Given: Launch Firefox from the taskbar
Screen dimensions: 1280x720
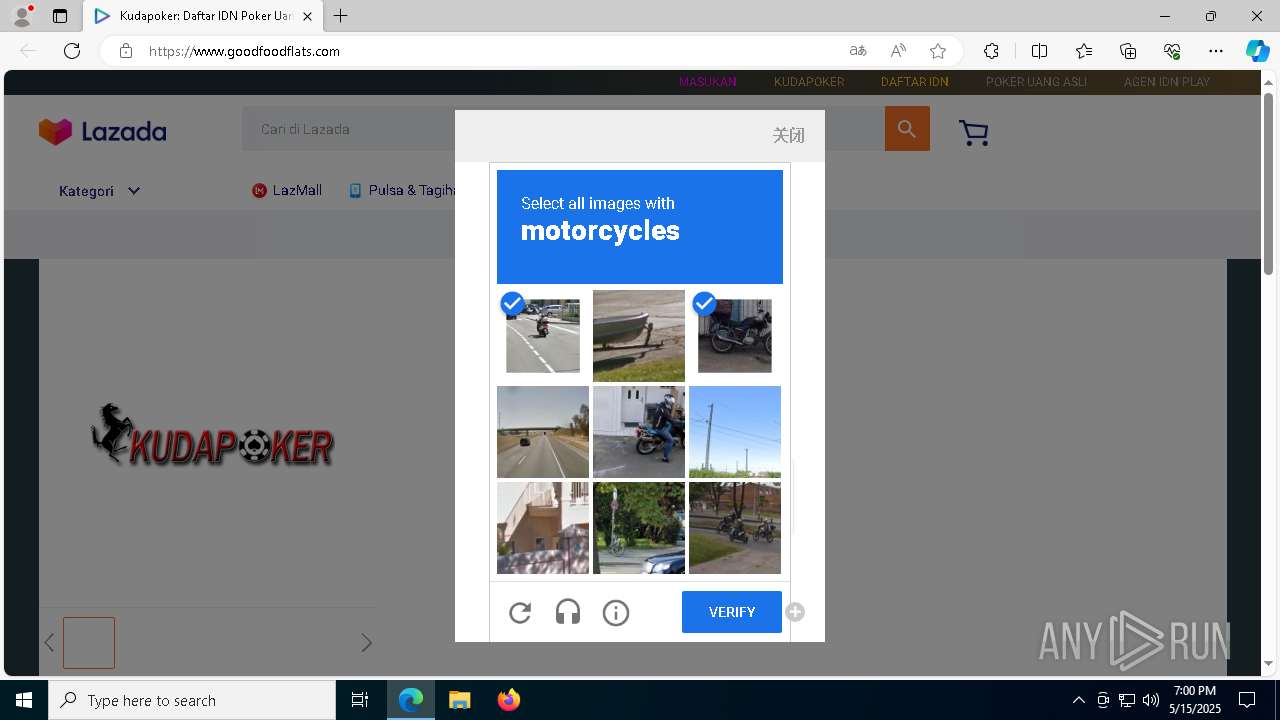Looking at the screenshot, I should [x=509, y=700].
